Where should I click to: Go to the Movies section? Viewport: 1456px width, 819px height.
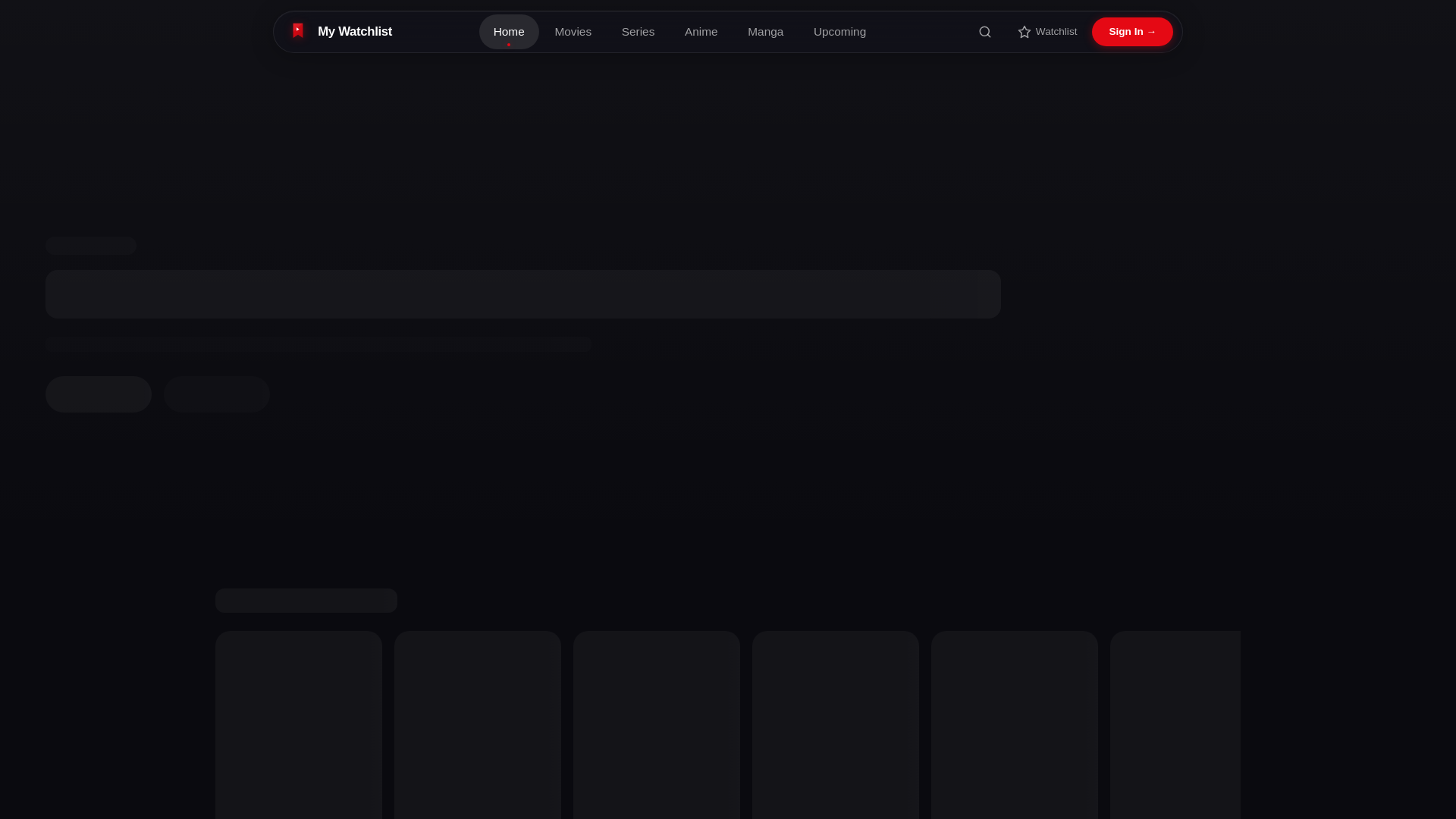tap(573, 32)
